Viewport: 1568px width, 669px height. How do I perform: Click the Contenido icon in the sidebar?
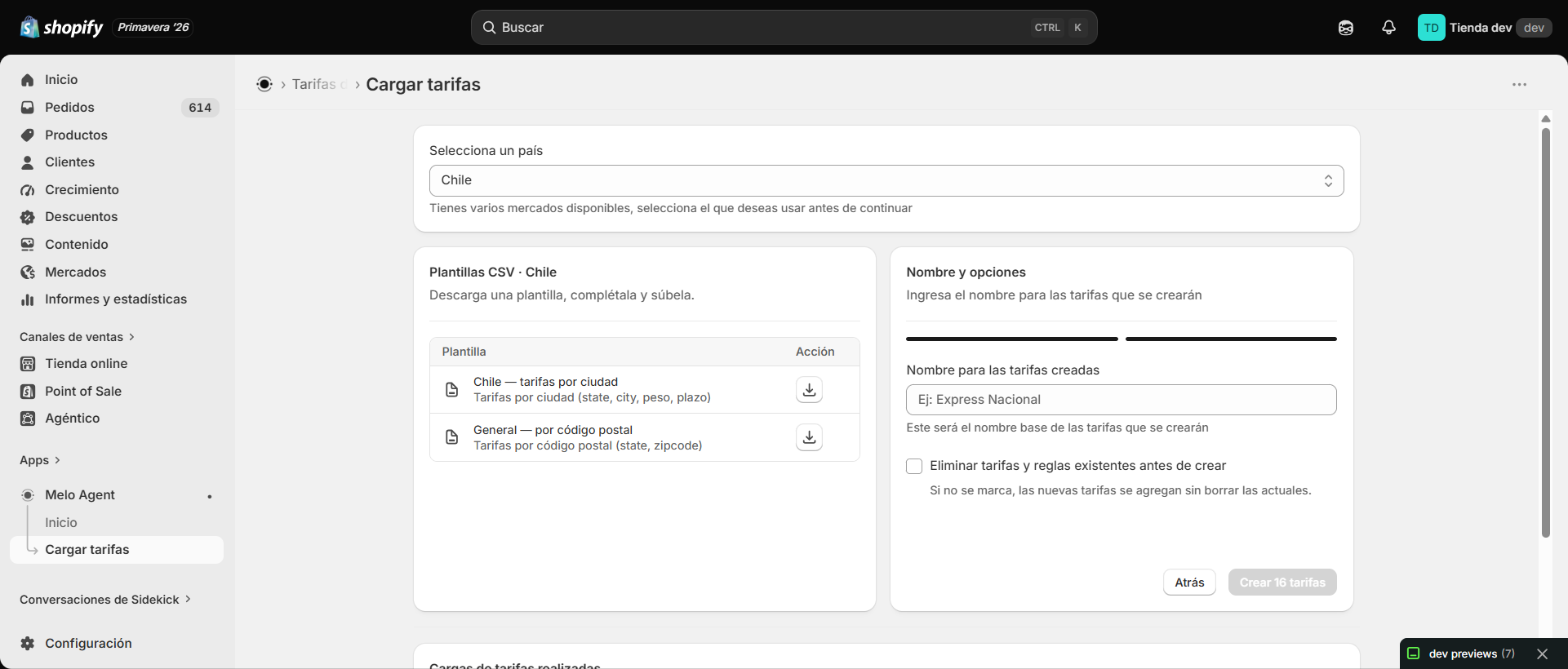[28, 244]
